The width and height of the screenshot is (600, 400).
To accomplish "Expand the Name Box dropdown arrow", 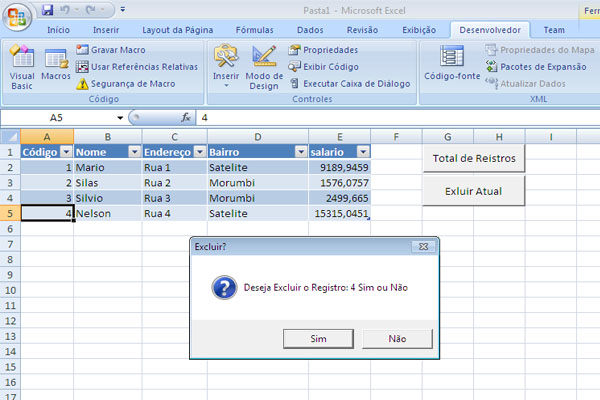I will (120, 118).
